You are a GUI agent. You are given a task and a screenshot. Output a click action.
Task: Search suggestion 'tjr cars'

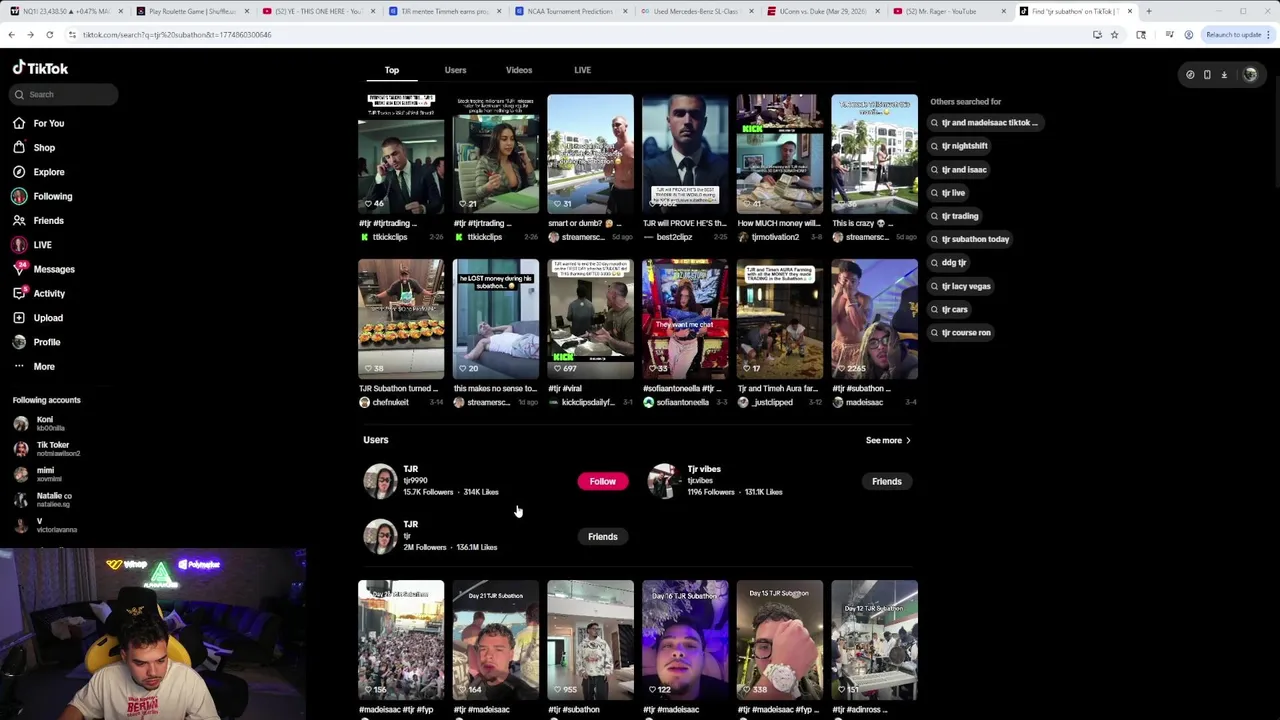950,309
